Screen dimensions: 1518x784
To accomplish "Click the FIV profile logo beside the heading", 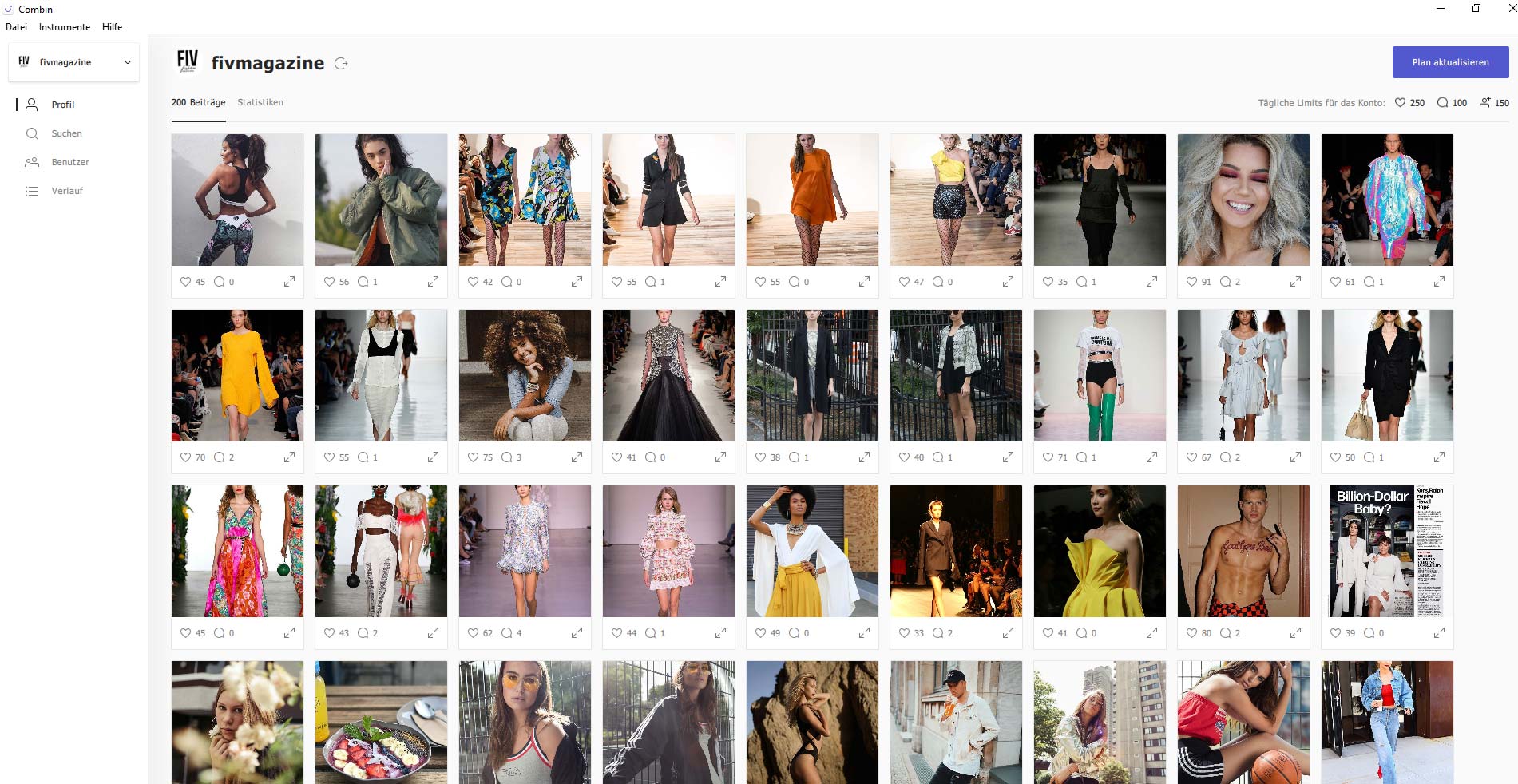I will point(188,61).
